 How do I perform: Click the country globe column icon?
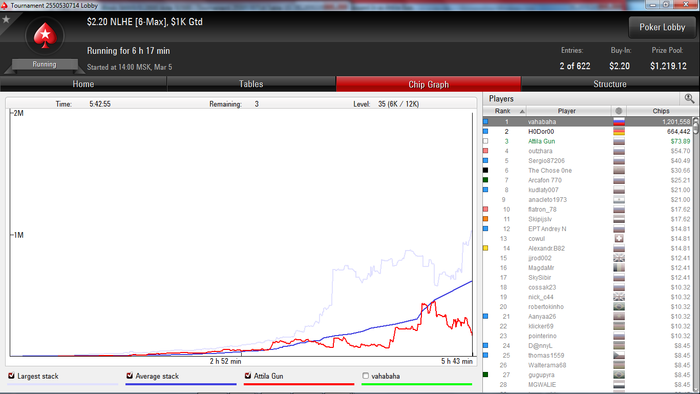618,111
